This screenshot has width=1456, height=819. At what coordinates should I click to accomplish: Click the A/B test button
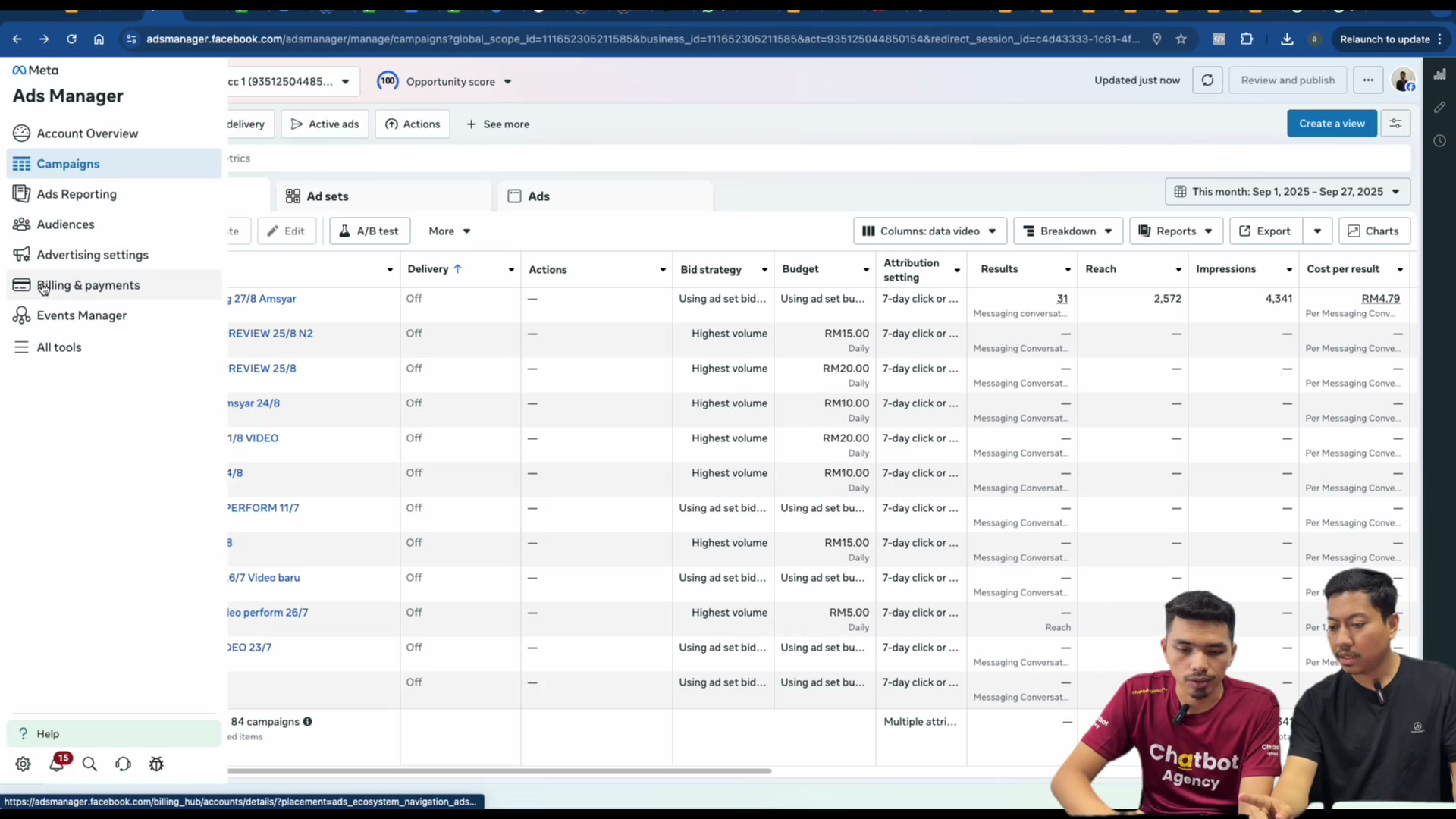(x=369, y=231)
